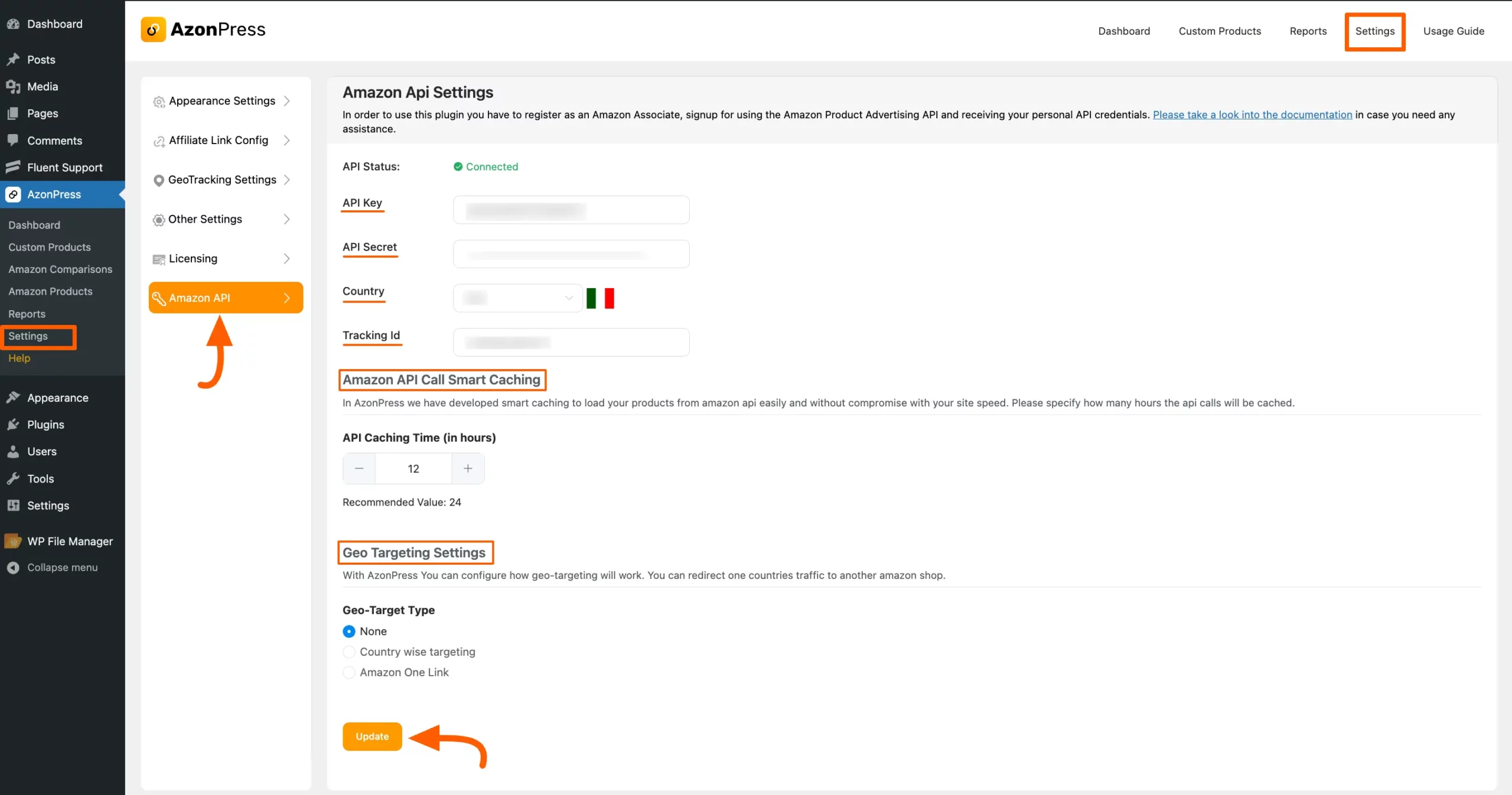Click the Tracking Id input field

coord(571,342)
